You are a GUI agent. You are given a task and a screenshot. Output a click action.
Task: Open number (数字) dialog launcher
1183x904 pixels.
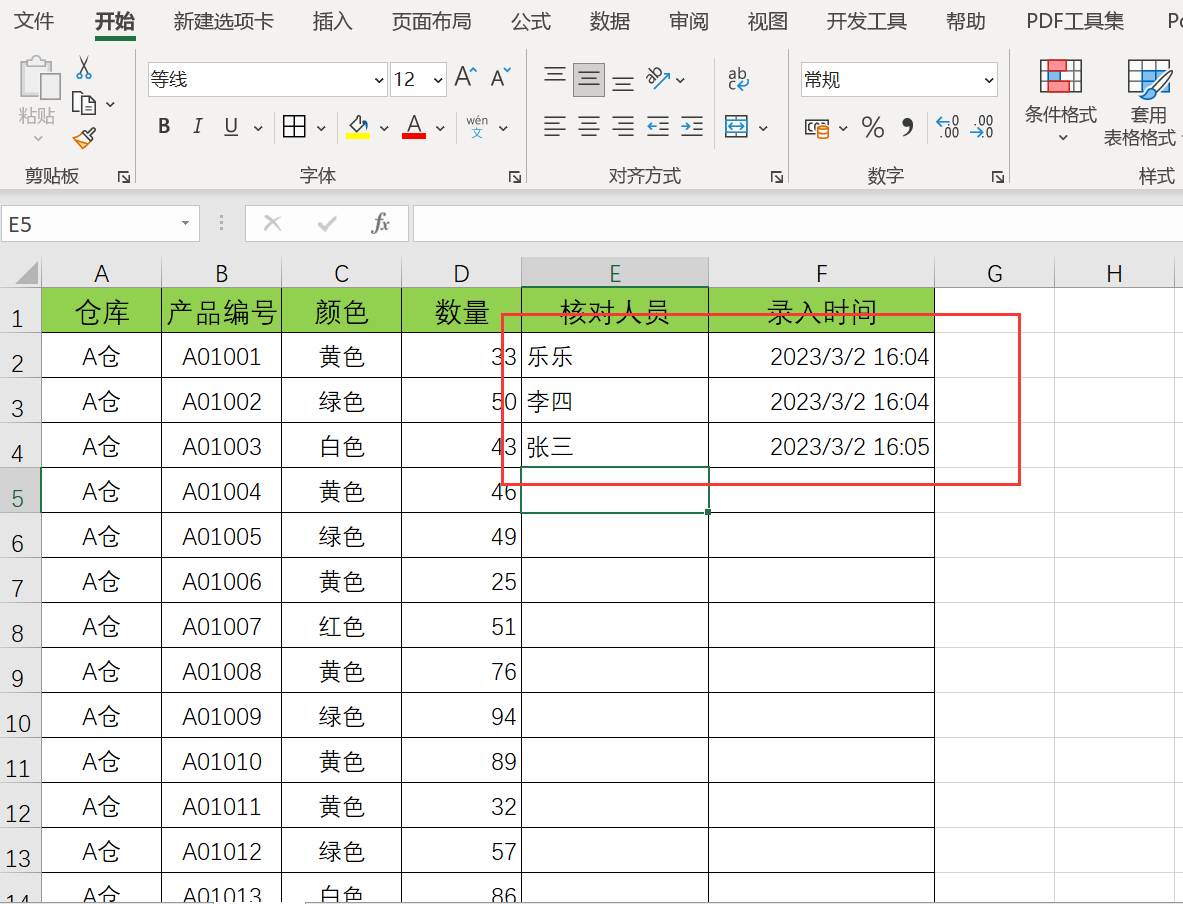pos(997,177)
